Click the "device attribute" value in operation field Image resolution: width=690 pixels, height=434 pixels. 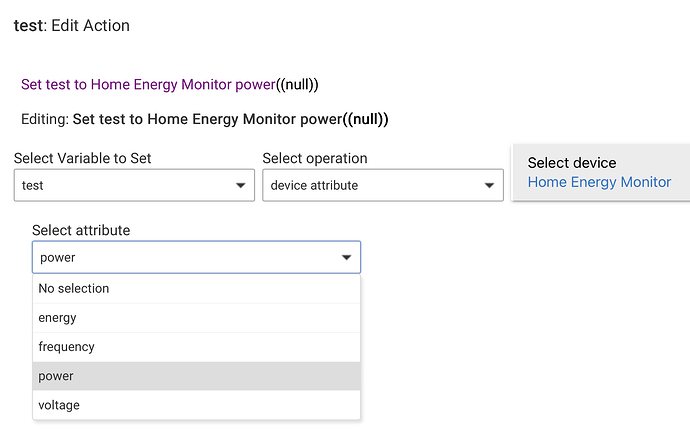(314, 186)
